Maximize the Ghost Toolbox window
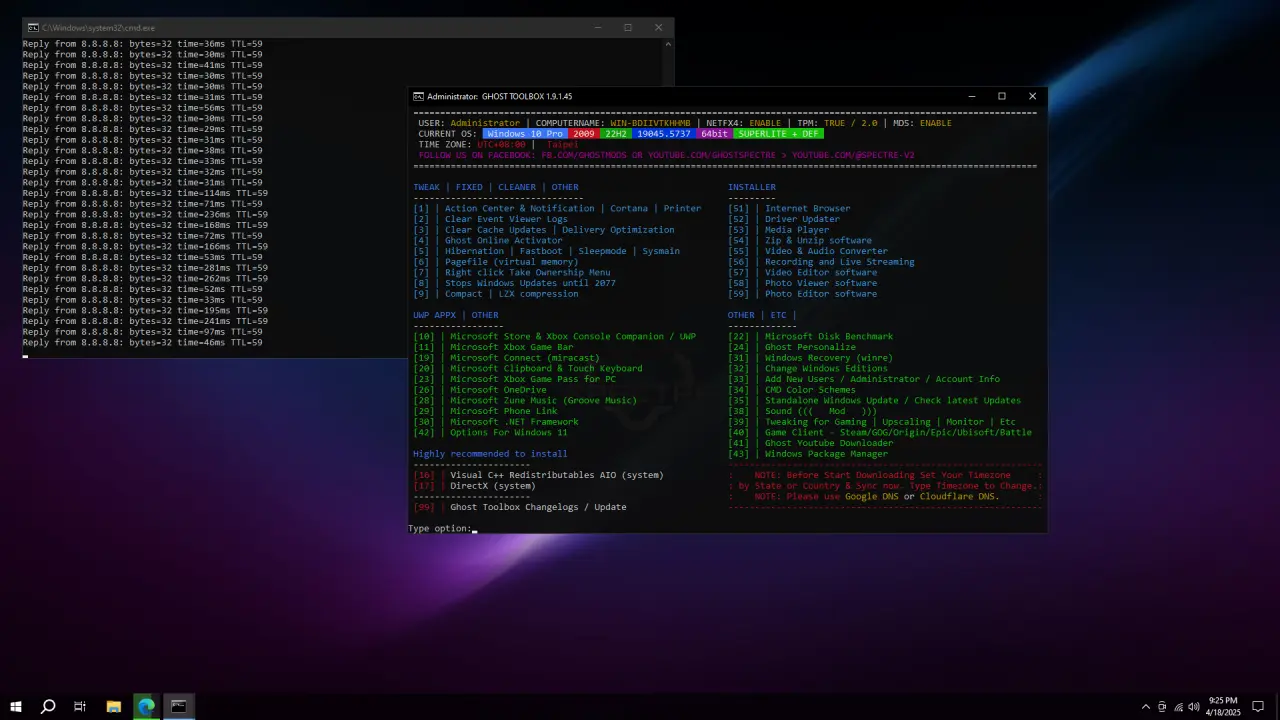Screen dimensions: 1280x720 coord(1002,96)
